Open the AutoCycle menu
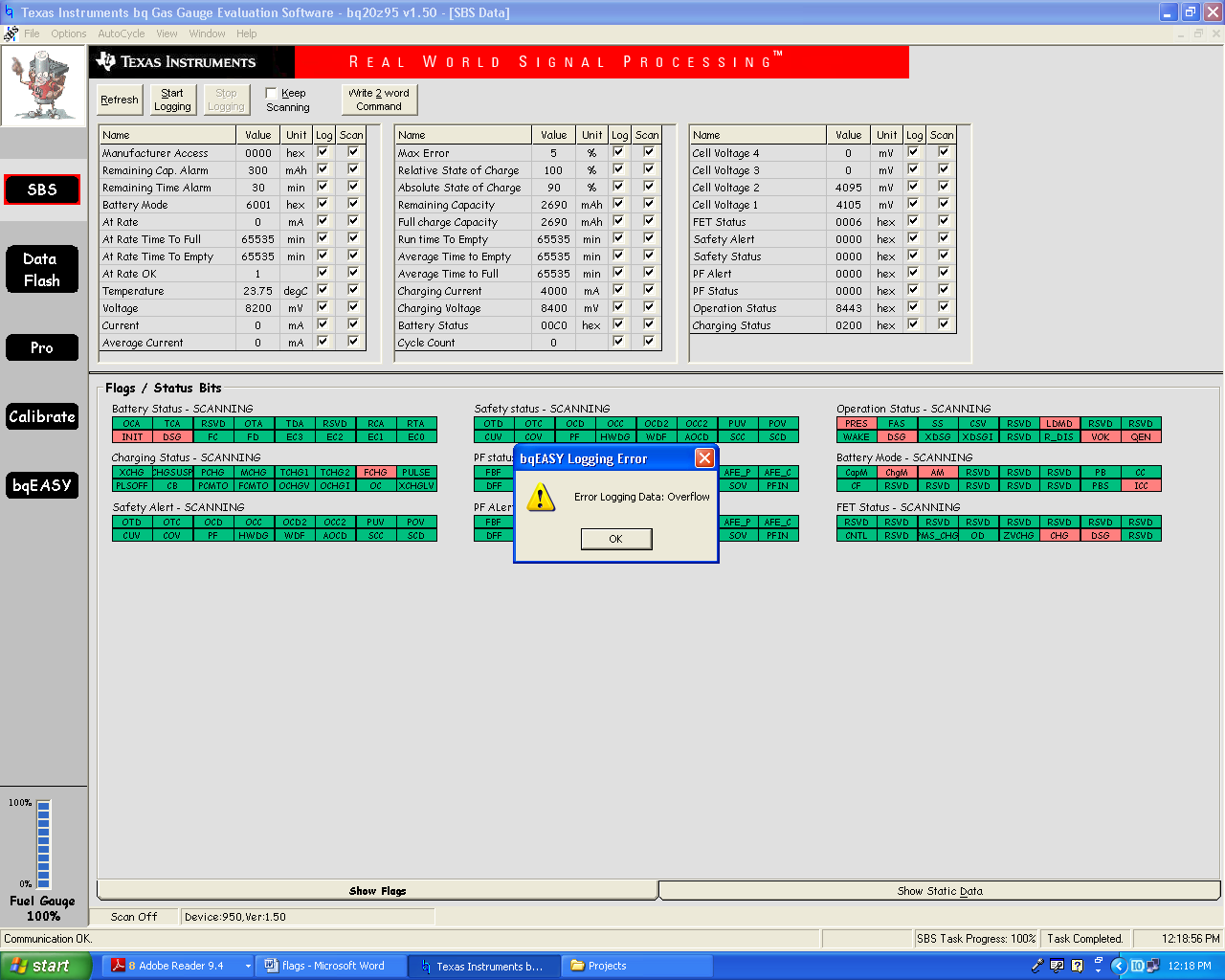Screen dimensions: 1225x980 click(122, 33)
